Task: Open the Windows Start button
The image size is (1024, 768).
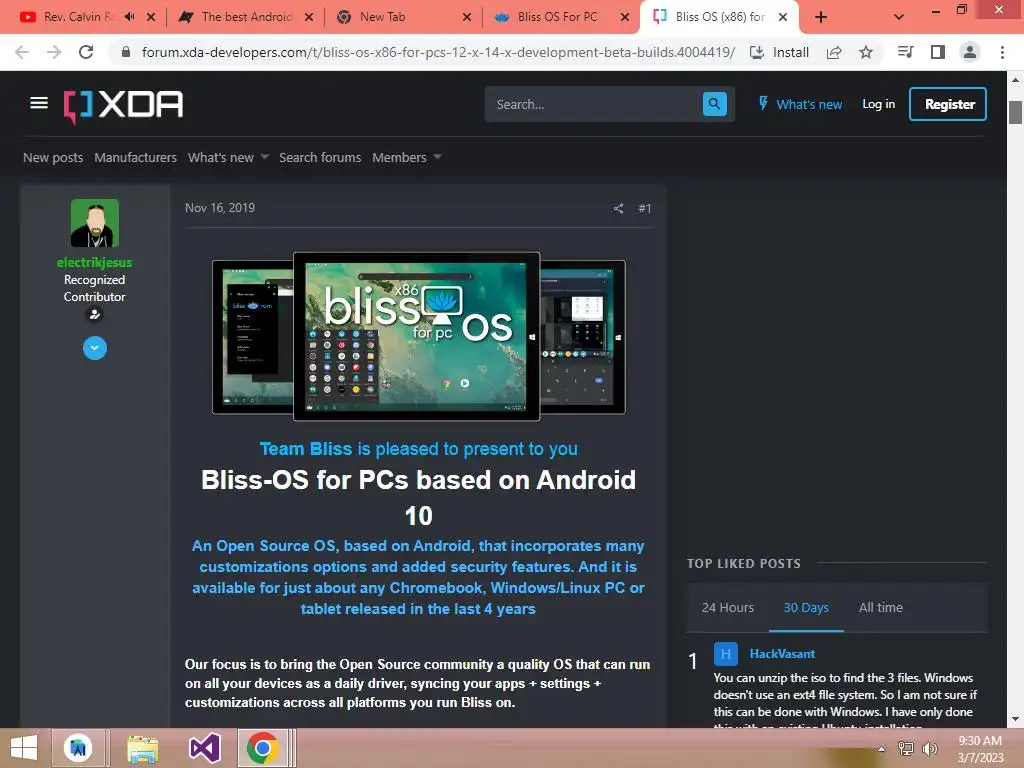Action: coord(24,748)
